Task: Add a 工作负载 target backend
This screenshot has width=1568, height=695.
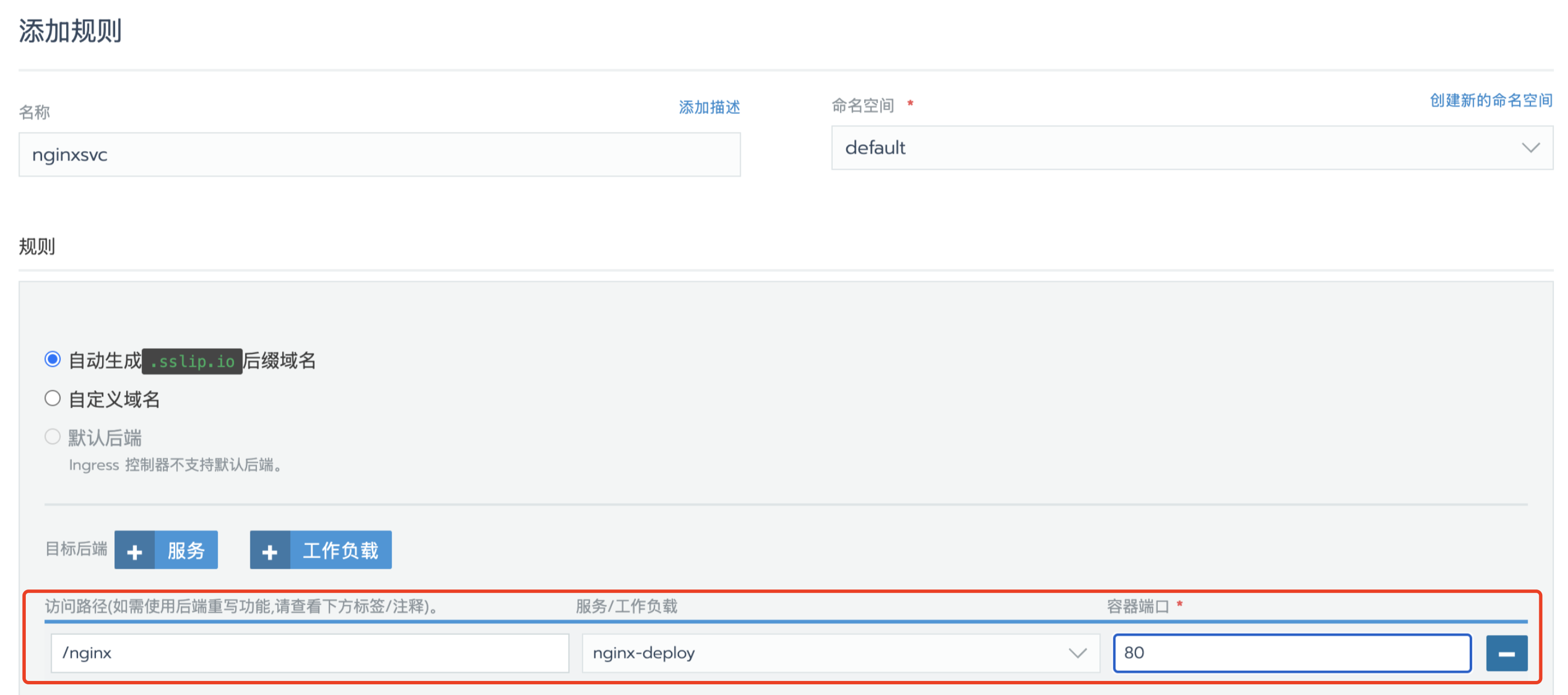Action: pyautogui.click(x=340, y=551)
